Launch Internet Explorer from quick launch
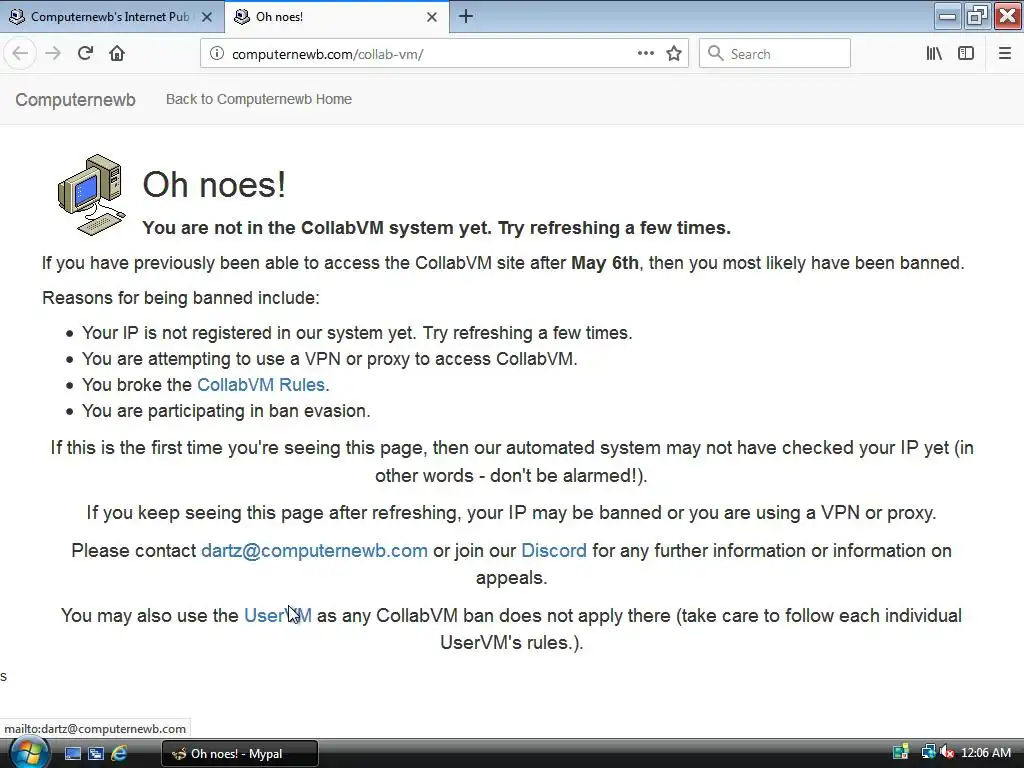 pyautogui.click(x=119, y=754)
